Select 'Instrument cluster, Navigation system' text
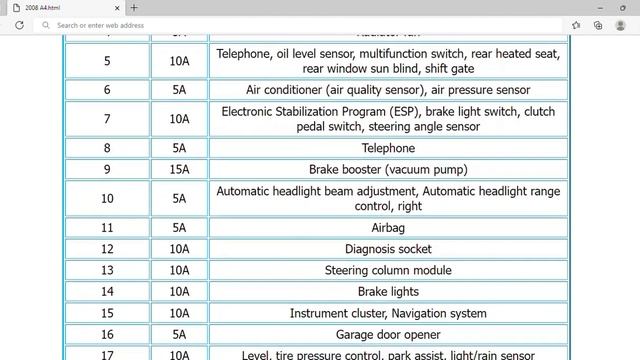The image size is (640, 360). click(x=388, y=313)
